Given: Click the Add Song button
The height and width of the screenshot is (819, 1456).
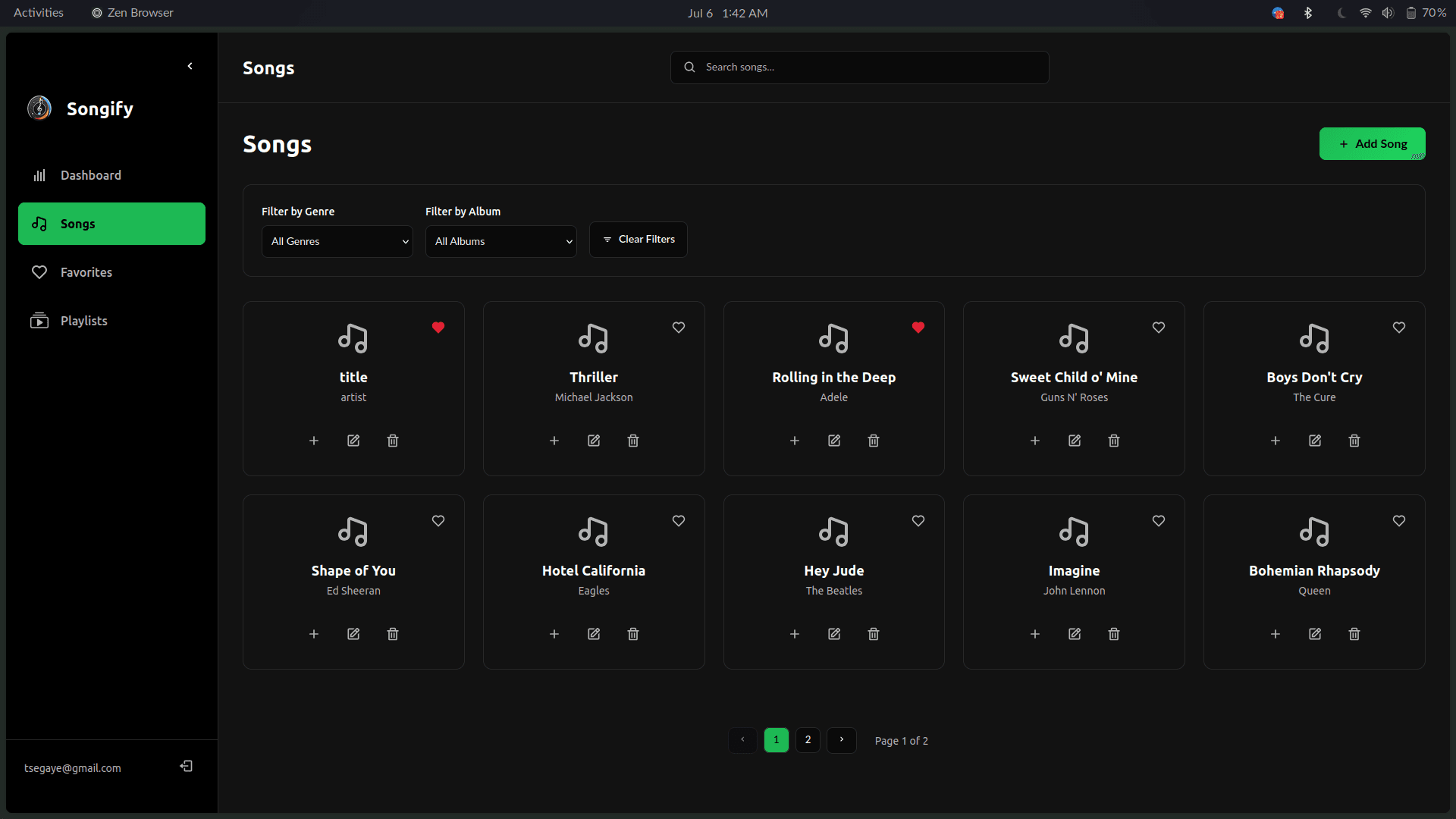Looking at the screenshot, I should (x=1373, y=143).
